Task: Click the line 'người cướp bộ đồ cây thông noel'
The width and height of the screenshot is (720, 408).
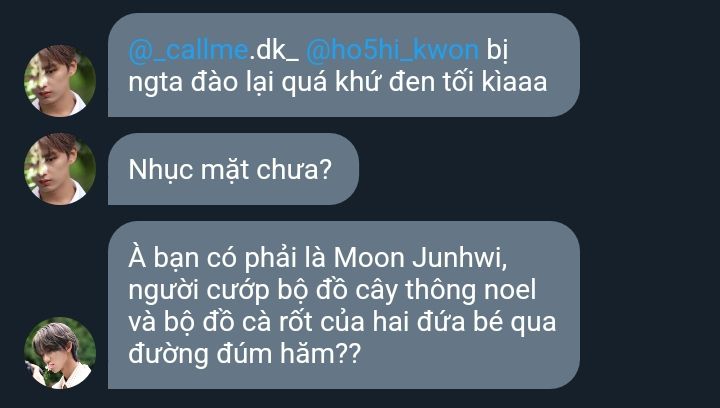Action: pos(332,291)
